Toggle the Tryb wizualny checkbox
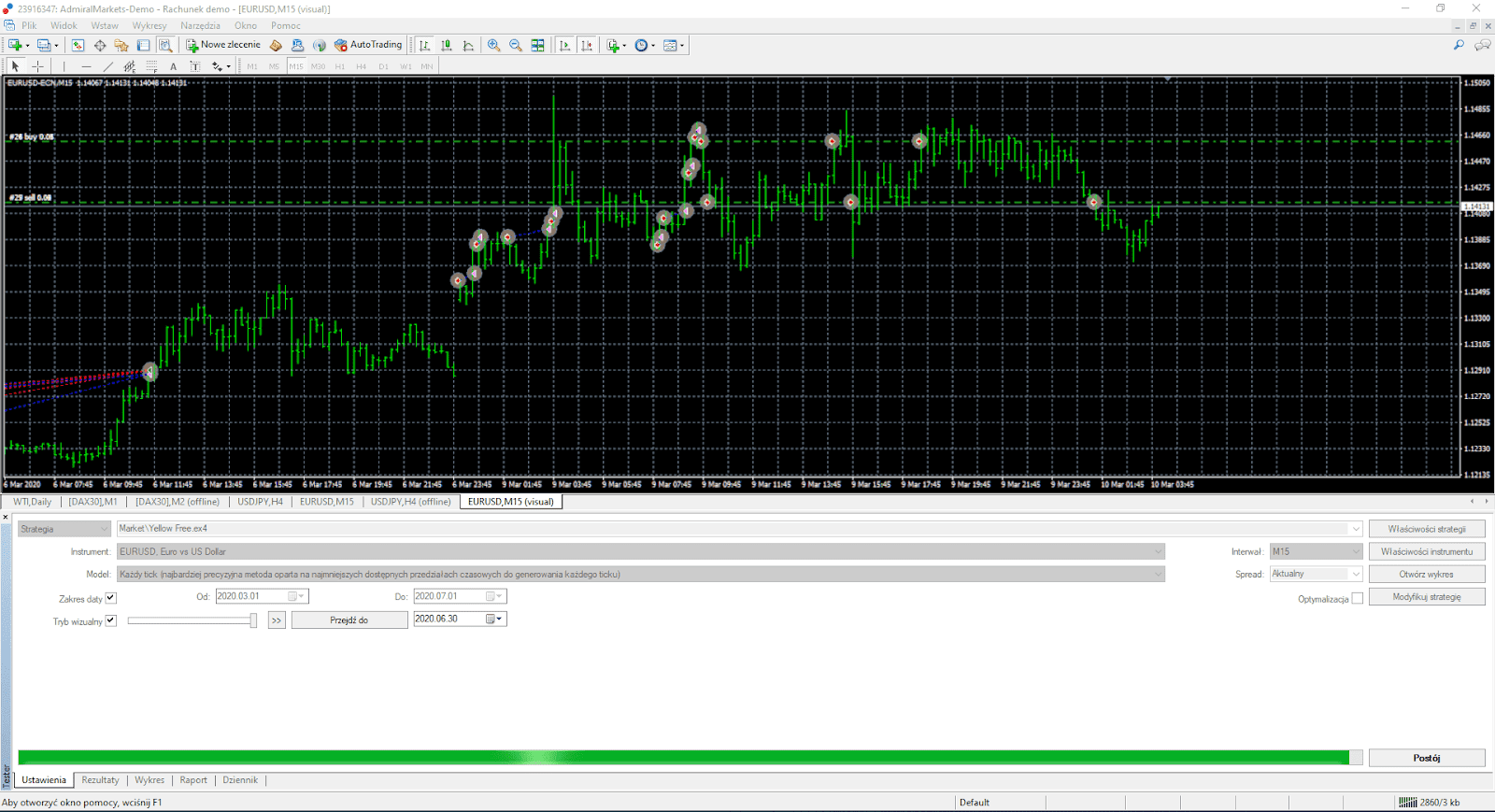 point(110,620)
